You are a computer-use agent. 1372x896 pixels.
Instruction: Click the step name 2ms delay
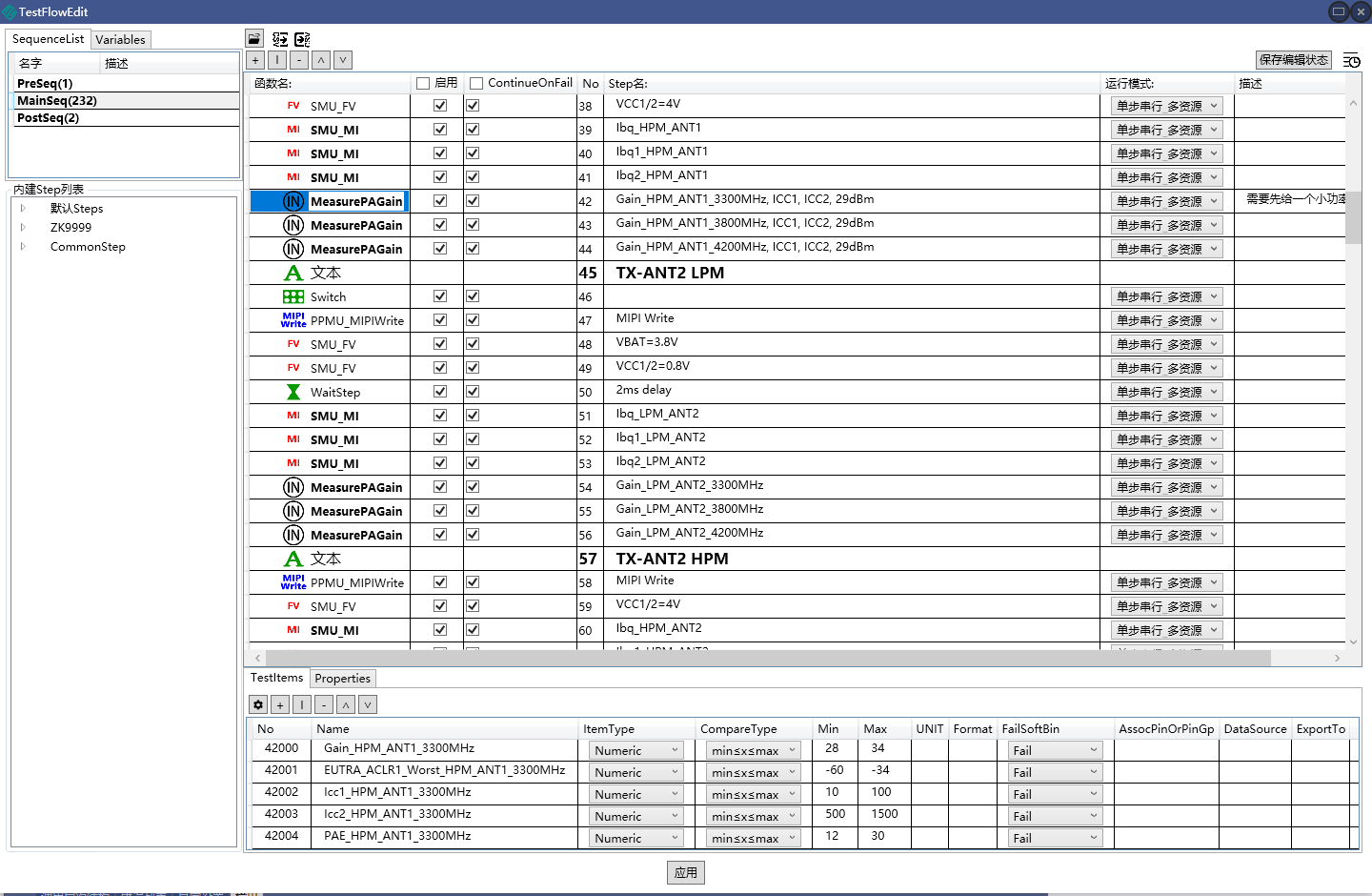click(x=643, y=390)
